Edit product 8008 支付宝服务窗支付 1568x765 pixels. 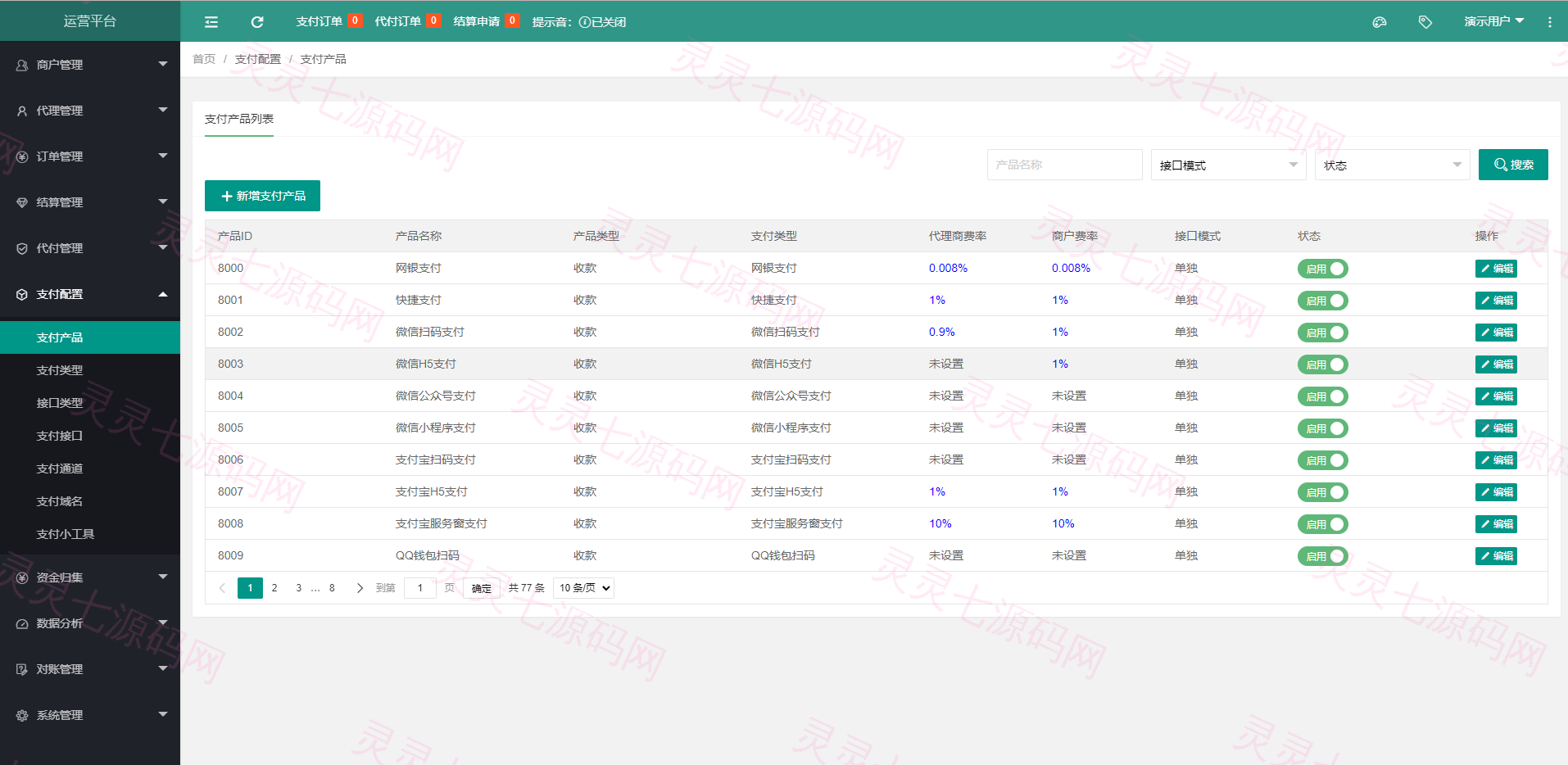coord(1496,524)
